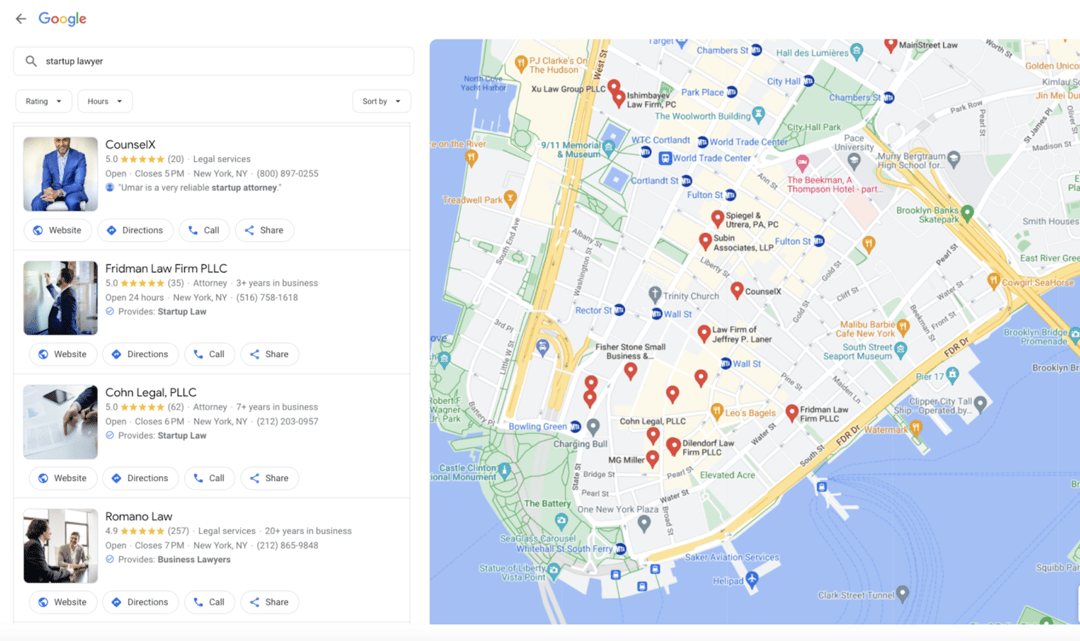Click the Leo's Bagels restaurant marker
1080x641 pixels.
tap(716, 411)
